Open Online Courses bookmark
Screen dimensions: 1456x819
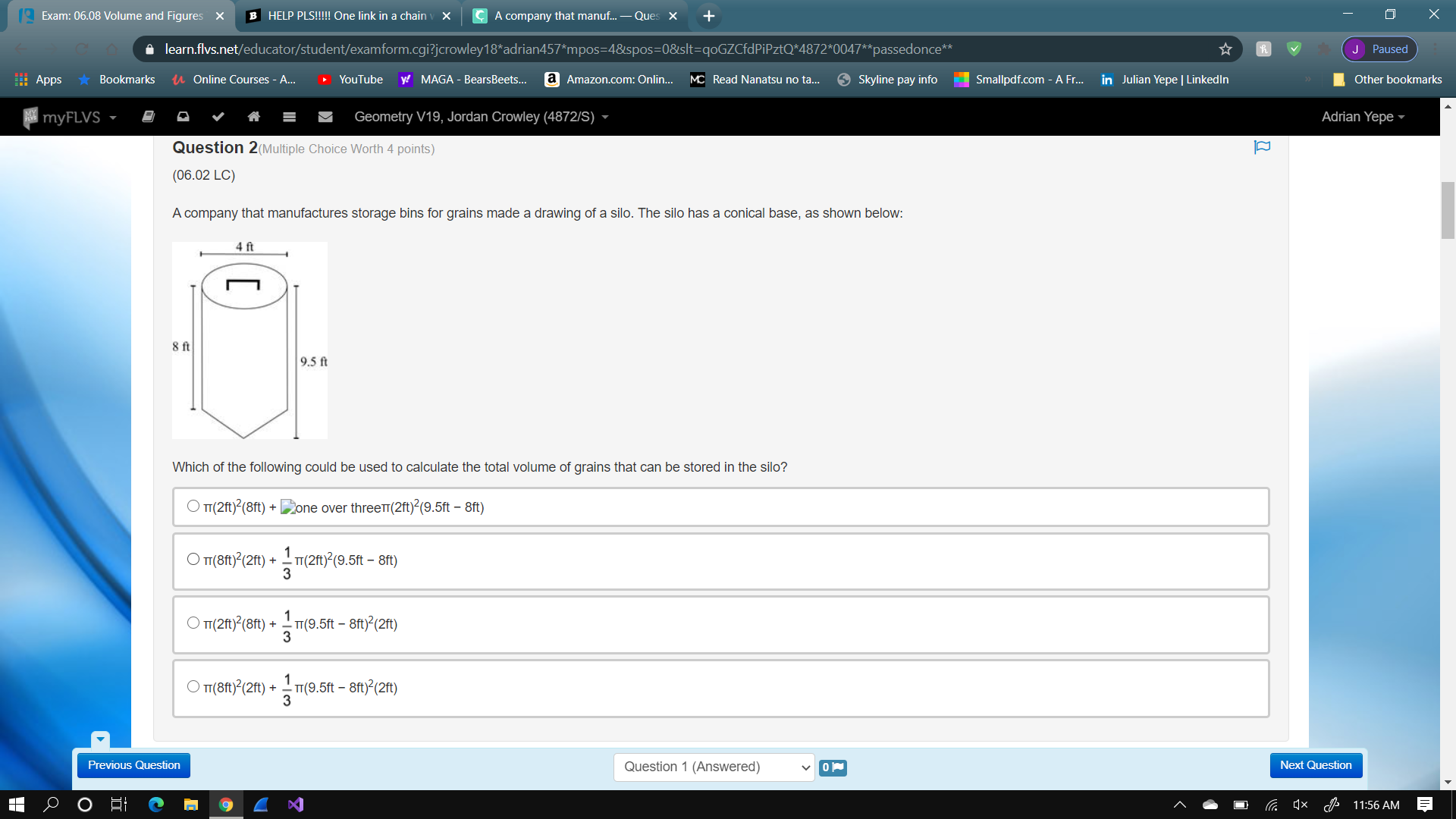point(234,80)
